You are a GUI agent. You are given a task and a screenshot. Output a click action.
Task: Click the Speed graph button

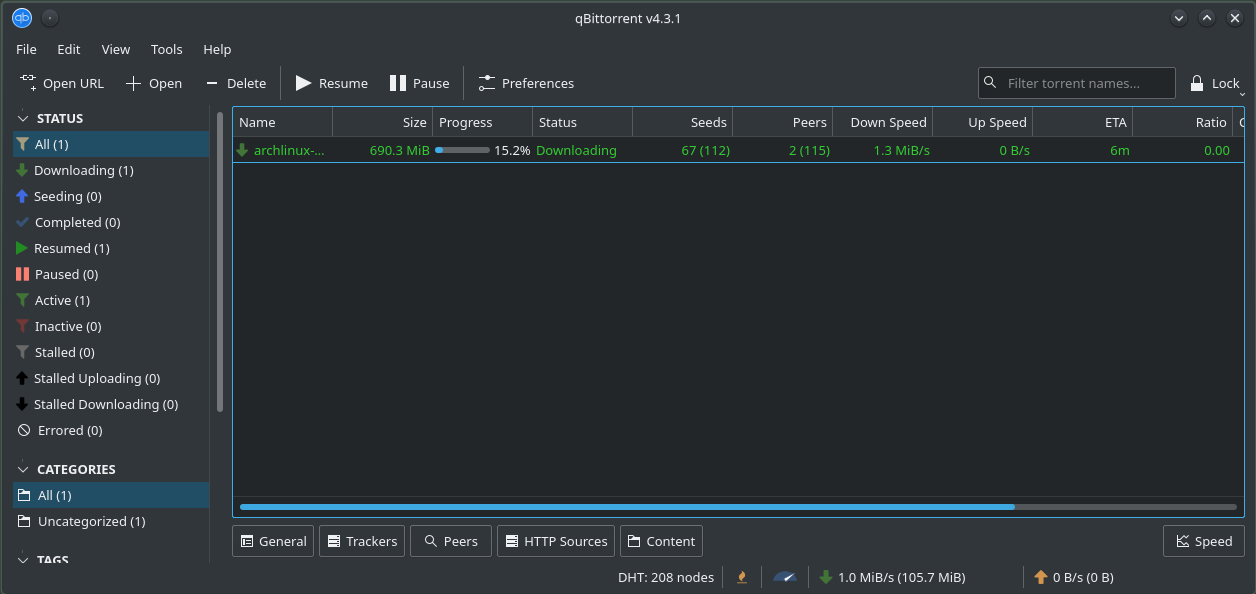tap(1203, 541)
